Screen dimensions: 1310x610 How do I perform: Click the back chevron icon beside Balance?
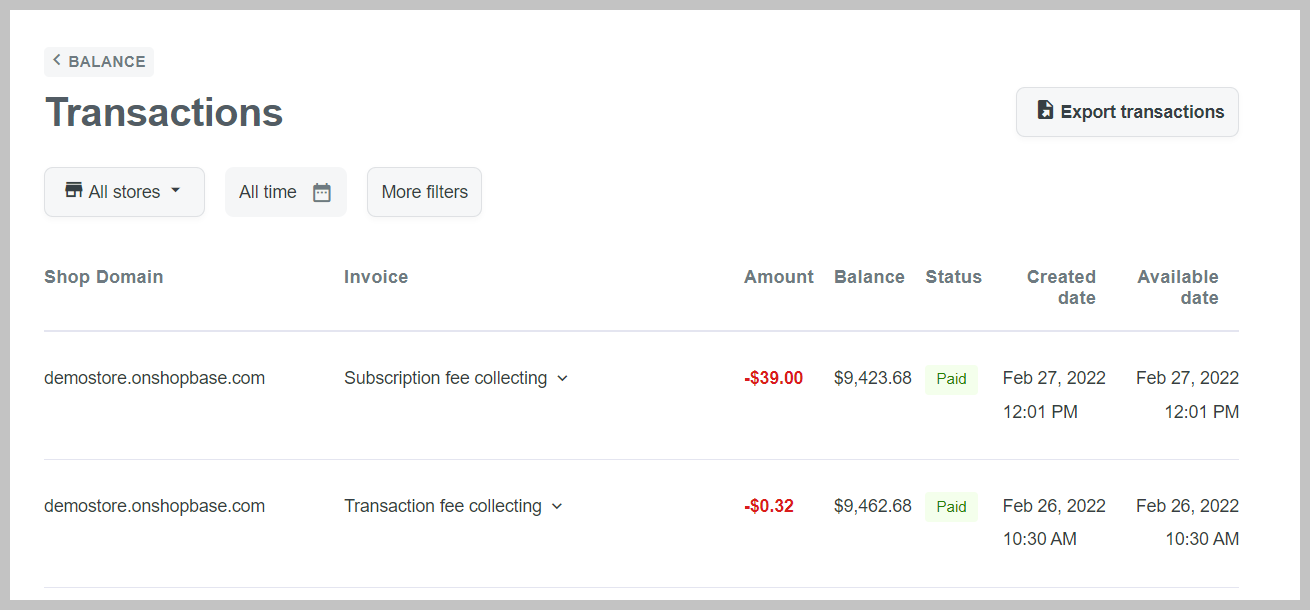point(57,61)
